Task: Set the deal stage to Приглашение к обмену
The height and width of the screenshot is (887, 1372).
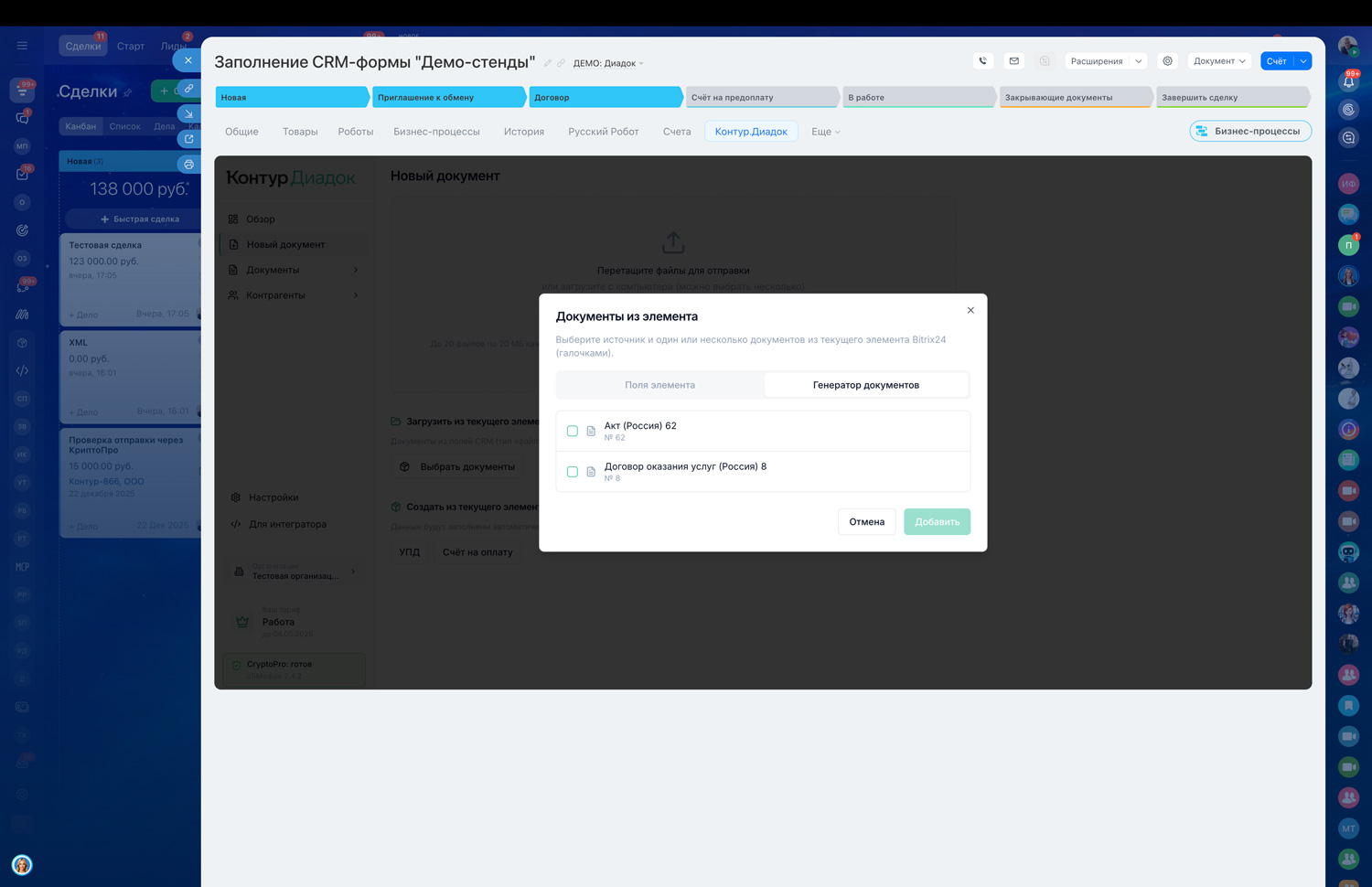Action: pyautogui.click(x=449, y=97)
